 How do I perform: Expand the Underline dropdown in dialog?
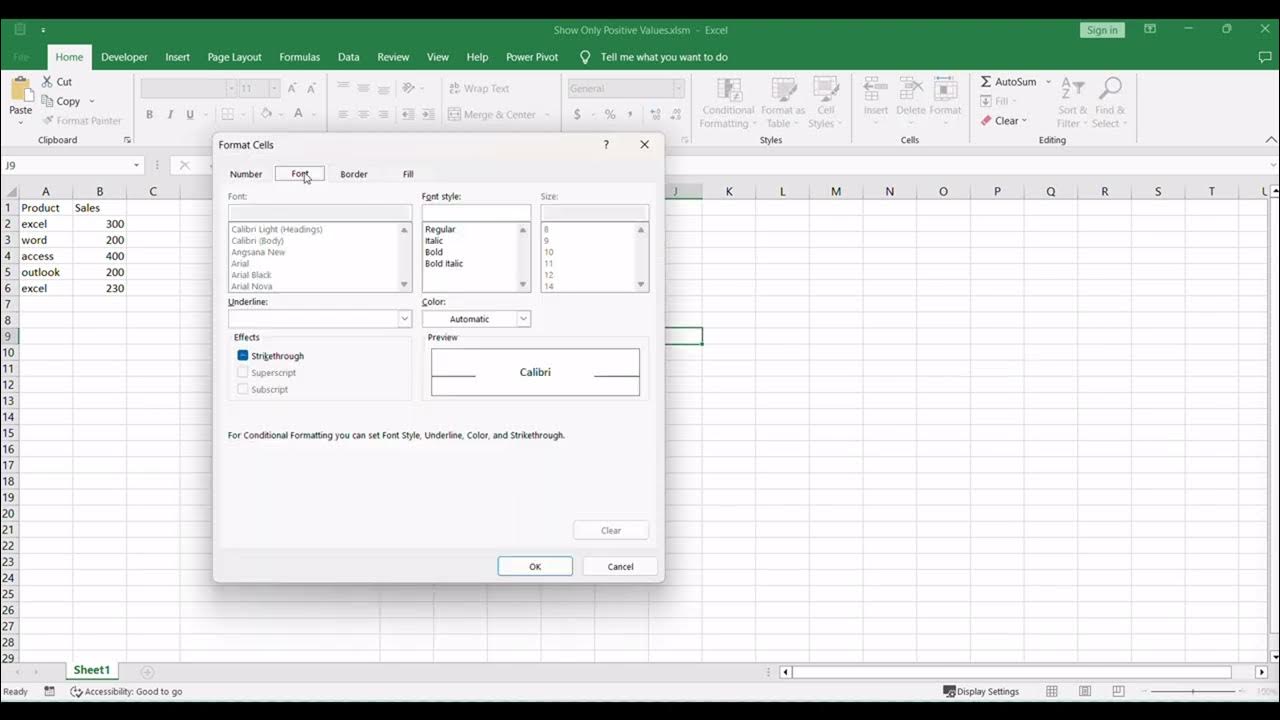(x=404, y=319)
